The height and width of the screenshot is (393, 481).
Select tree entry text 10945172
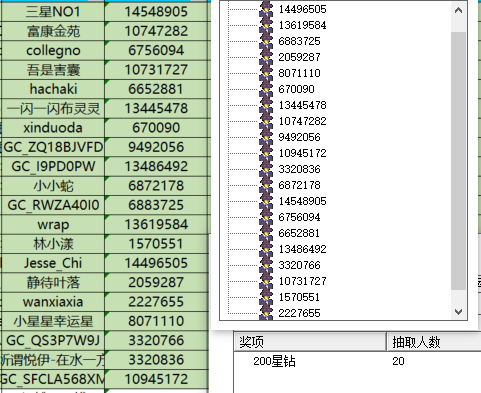302,153
